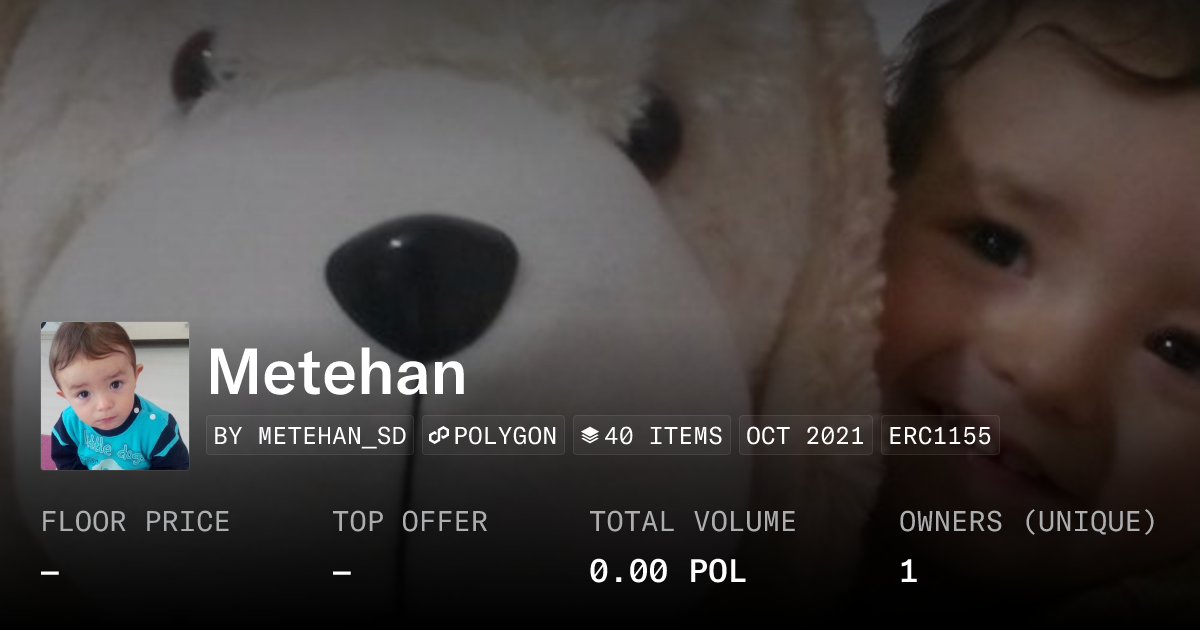This screenshot has height=630, width=1200.
Task: Select the POLYGON chain label text
Action: (x=505, y=436)
